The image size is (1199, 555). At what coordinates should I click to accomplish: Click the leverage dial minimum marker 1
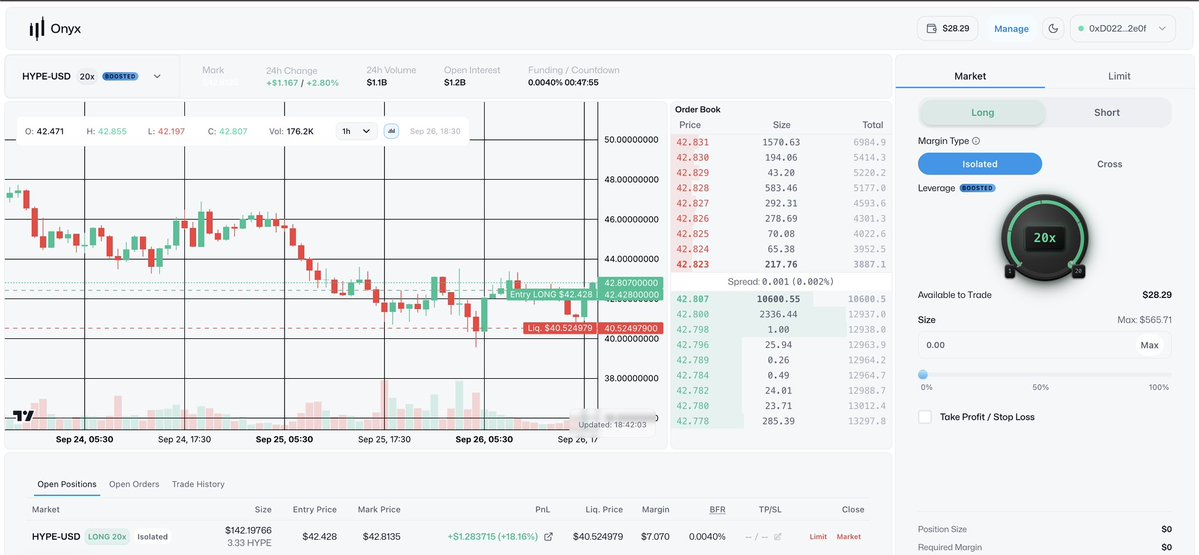1009,271
